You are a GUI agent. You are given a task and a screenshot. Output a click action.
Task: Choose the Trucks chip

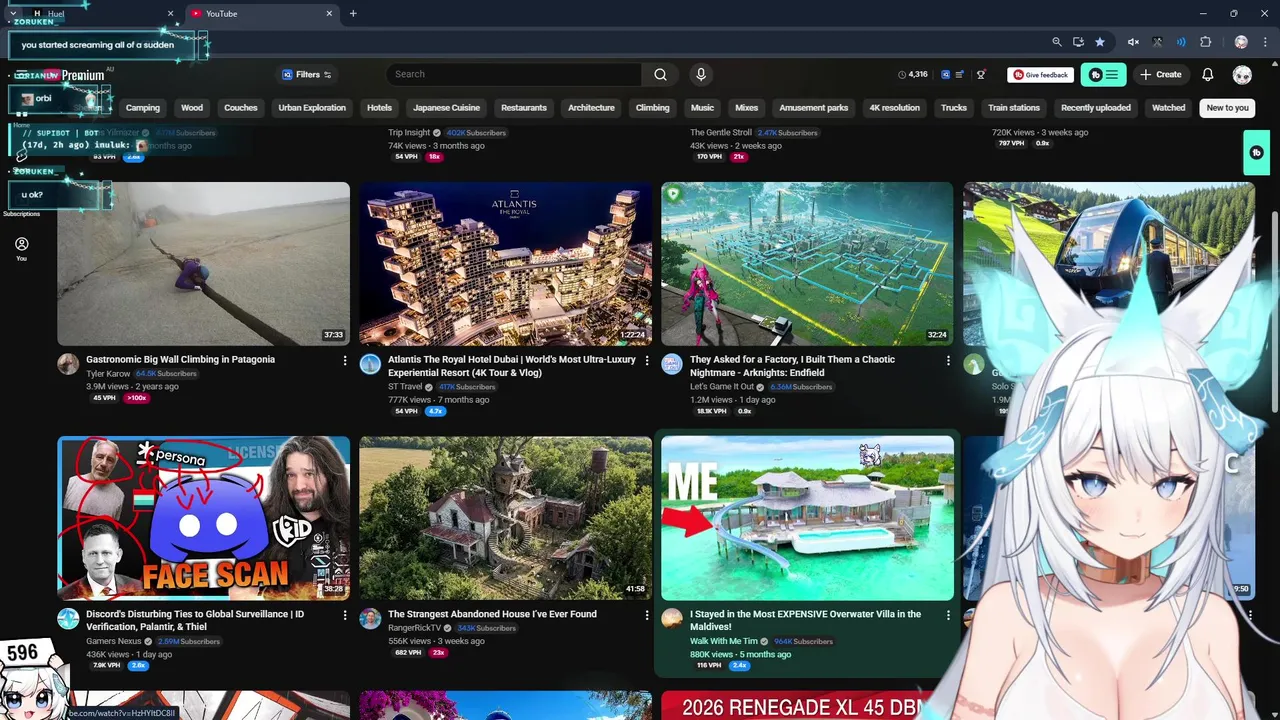point(954,108)
